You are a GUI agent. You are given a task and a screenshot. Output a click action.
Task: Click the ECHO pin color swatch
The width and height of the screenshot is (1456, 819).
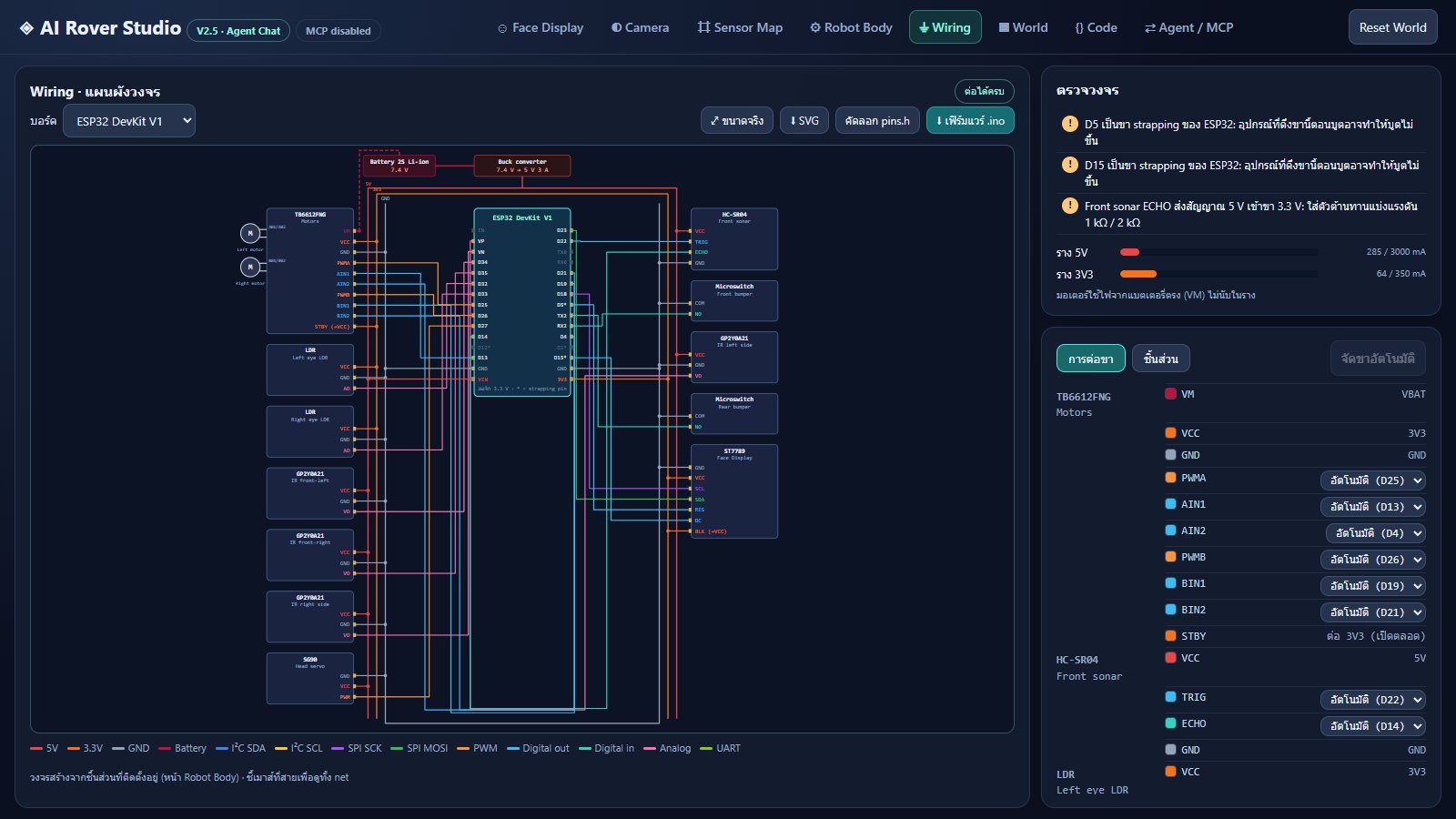[x=1170, y=723]
